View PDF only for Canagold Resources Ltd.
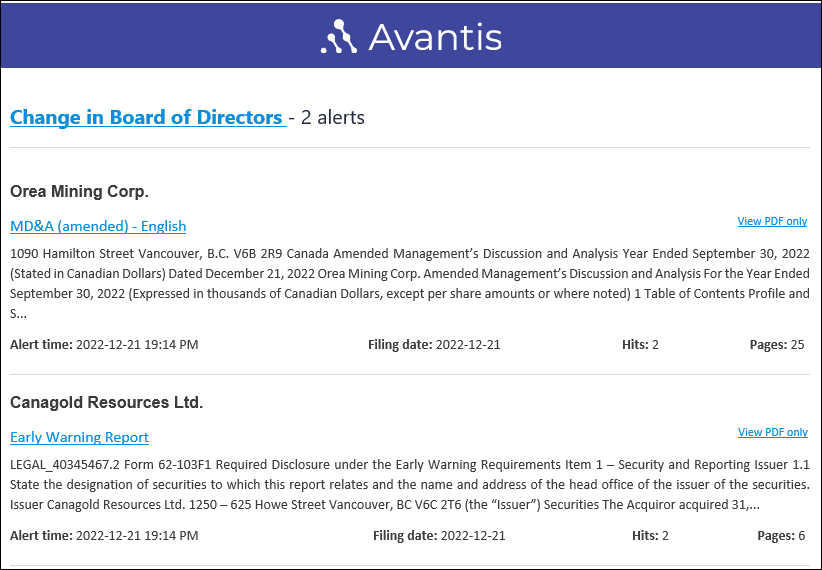This screenshot has width=822, height=570. coord(773,432)
